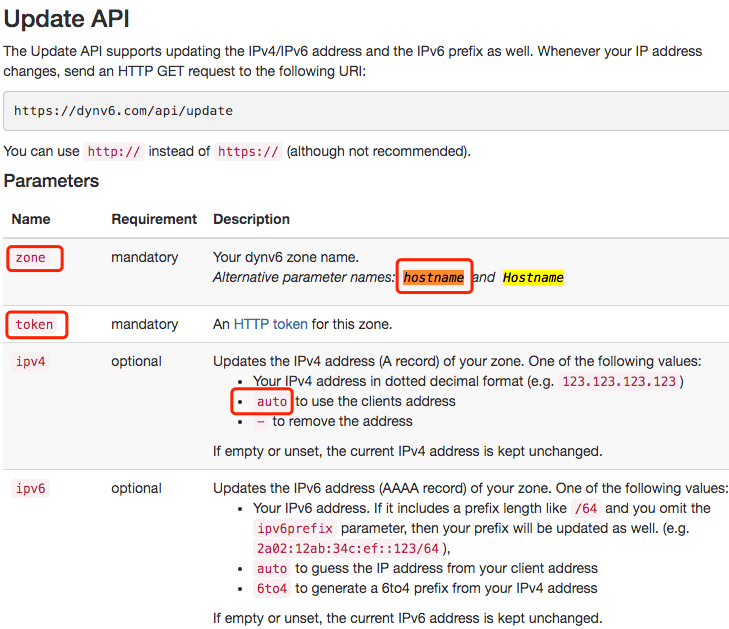Screen dimensions: 729x629
Task: Click the HTTP token link
Action: (271, 324)
